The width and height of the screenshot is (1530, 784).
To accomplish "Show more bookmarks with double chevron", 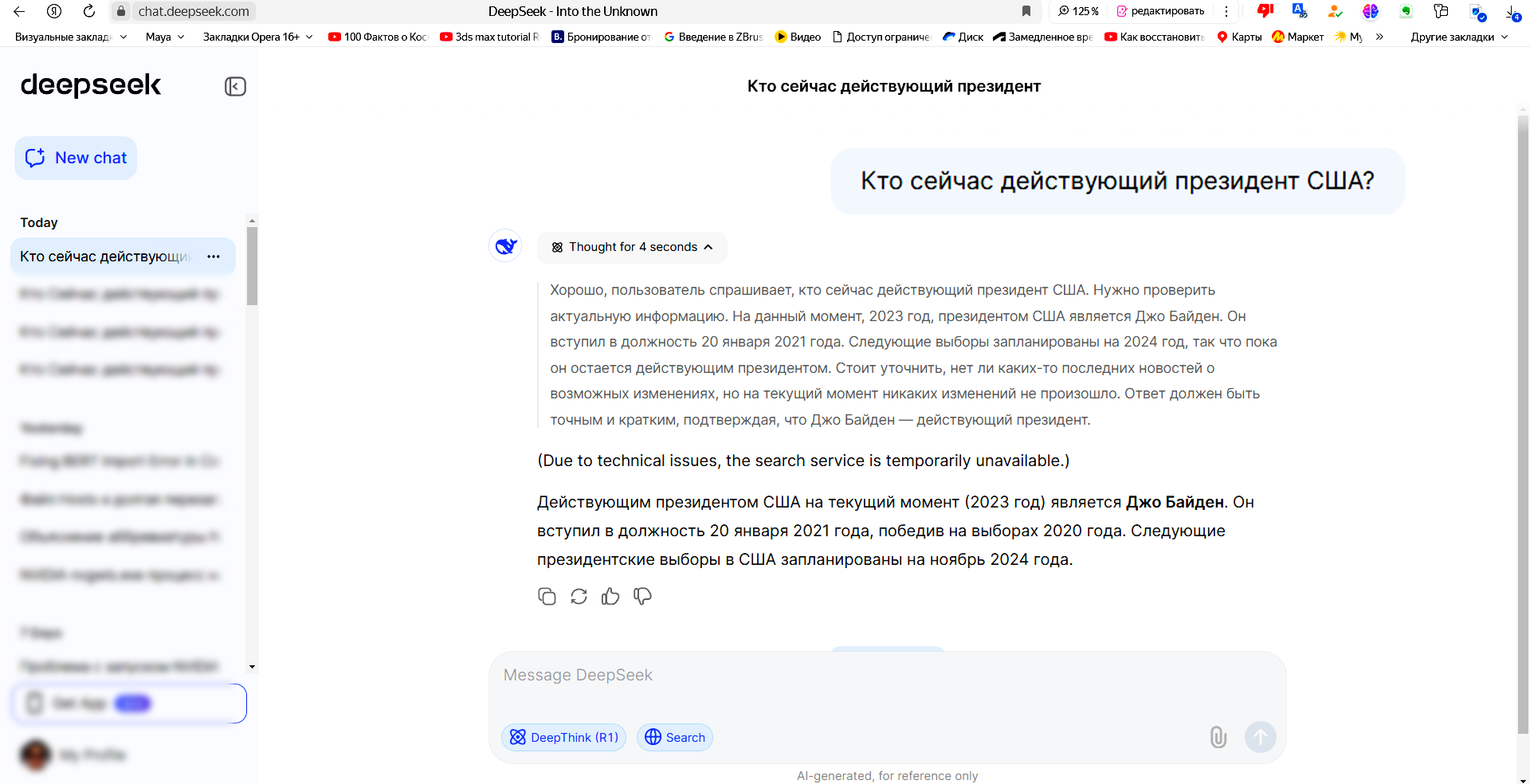I will (1379, 37).
